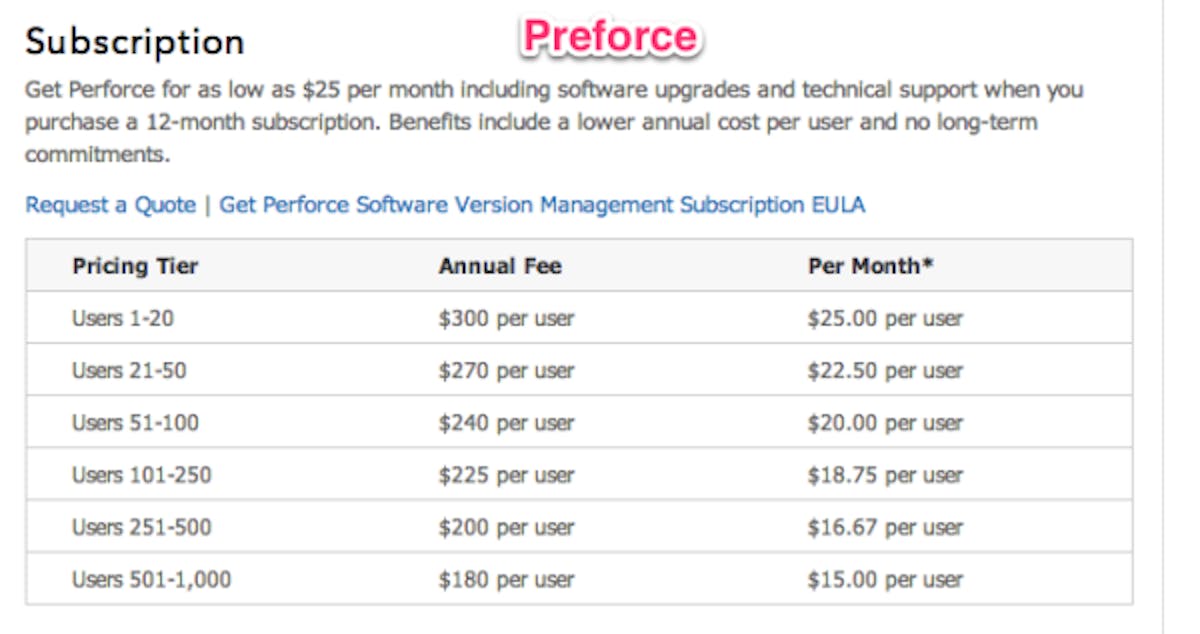Click the $225 per user annual fee

506,475
